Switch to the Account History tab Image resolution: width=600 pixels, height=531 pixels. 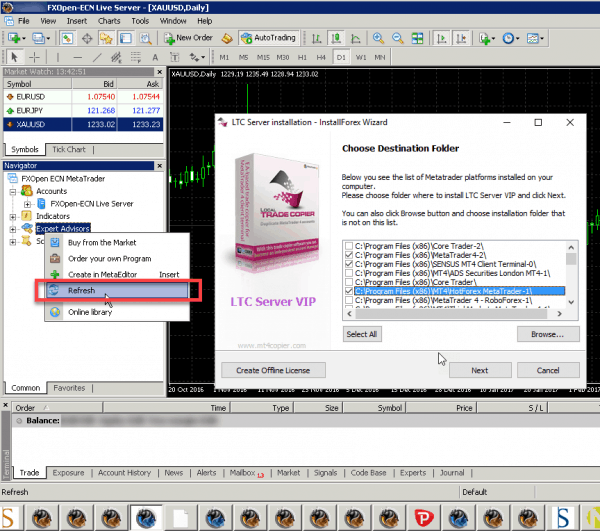[124, 473]
